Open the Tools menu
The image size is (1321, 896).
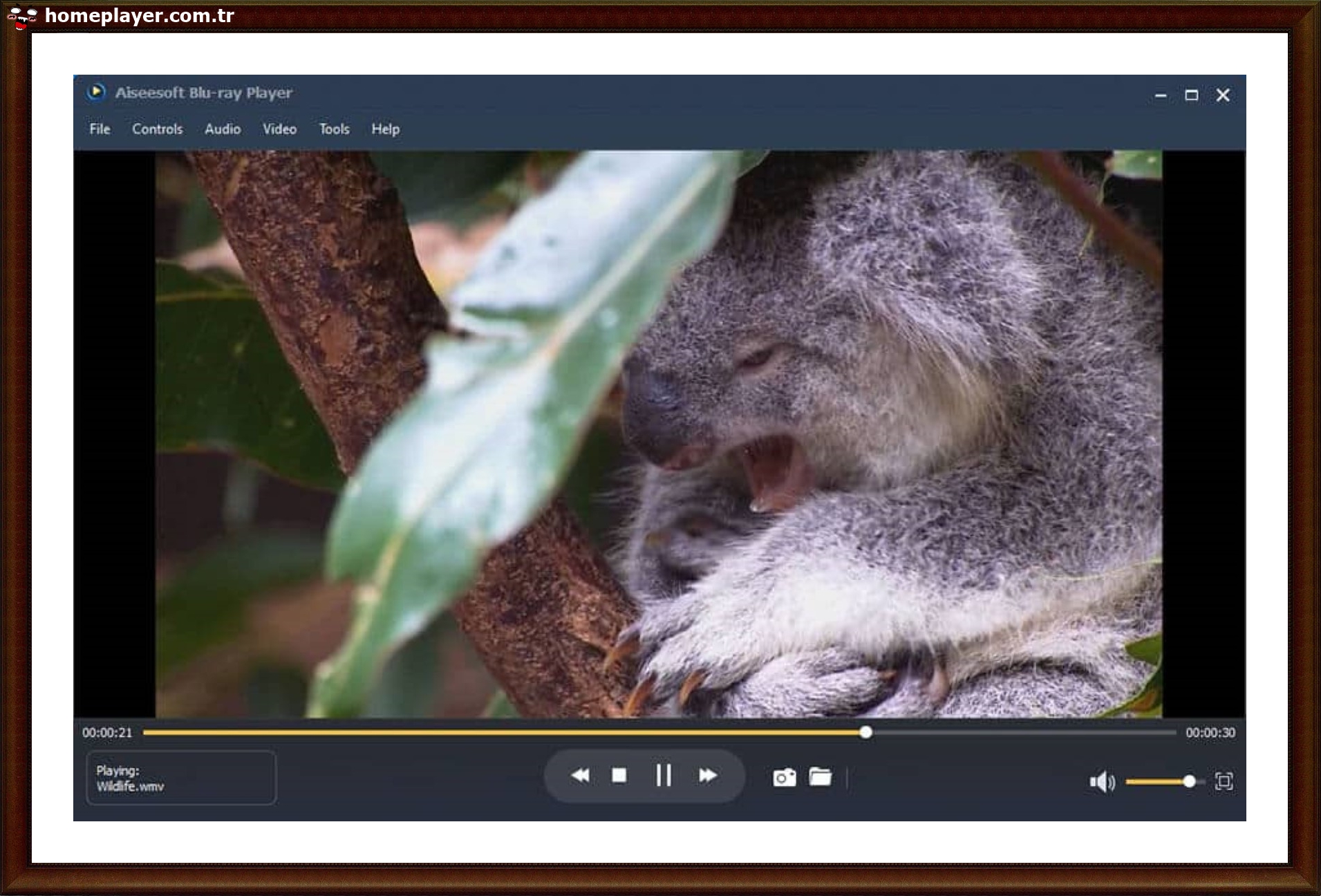(334, 129)
